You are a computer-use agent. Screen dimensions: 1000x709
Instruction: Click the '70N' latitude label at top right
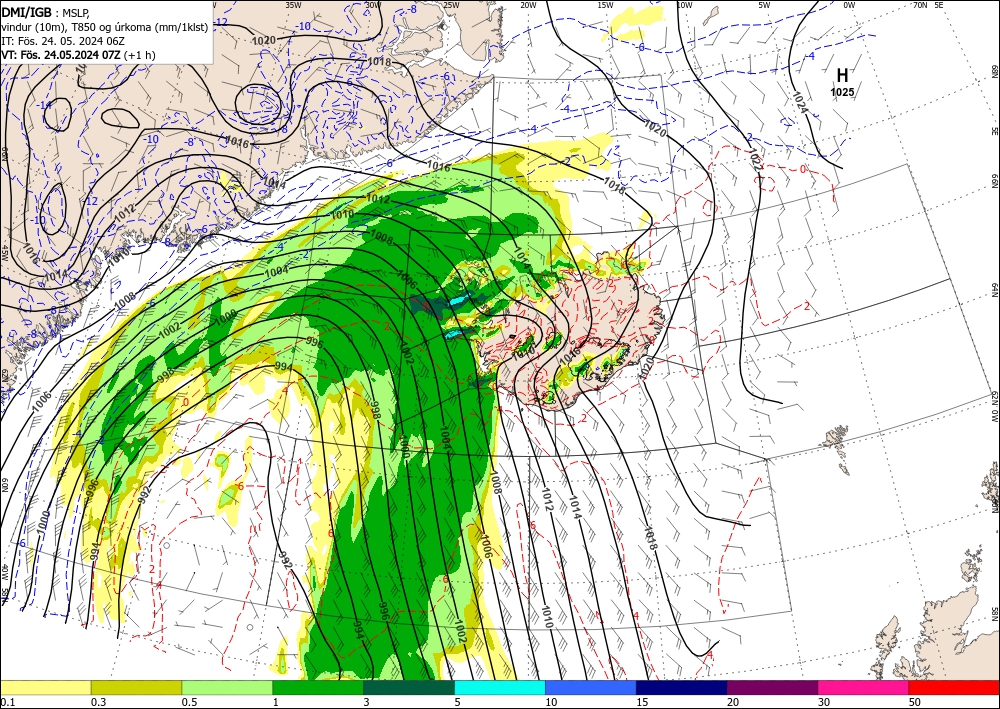[920, 5]
